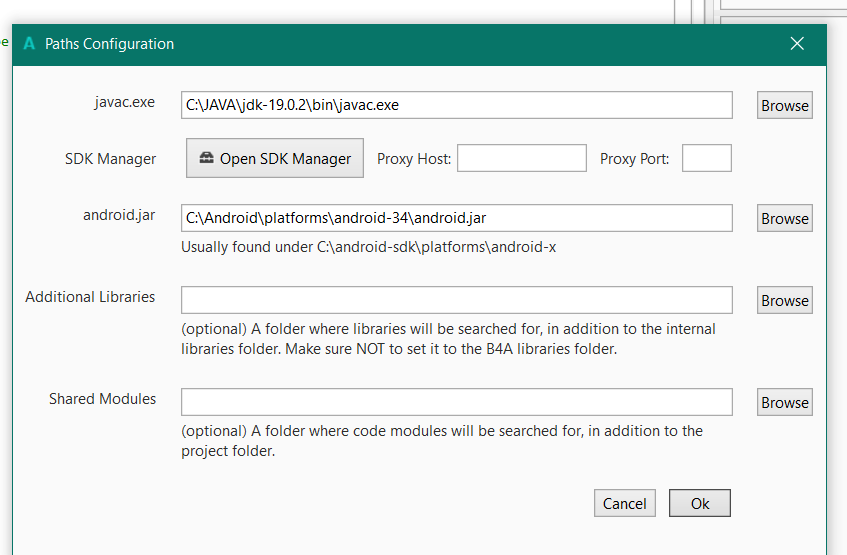This screenshot has width=847, height=555.
Task: Click the Paths Configuration title bar
Action: [400, 43]
